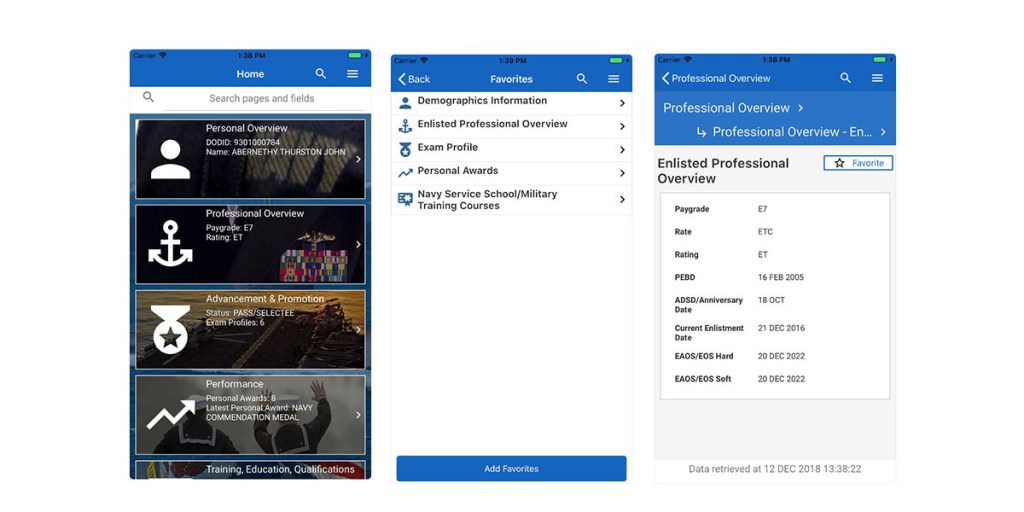Tap the Advancement & Promotion medal icon
This screenshot has width=1024, height=512.
[170, 329]
